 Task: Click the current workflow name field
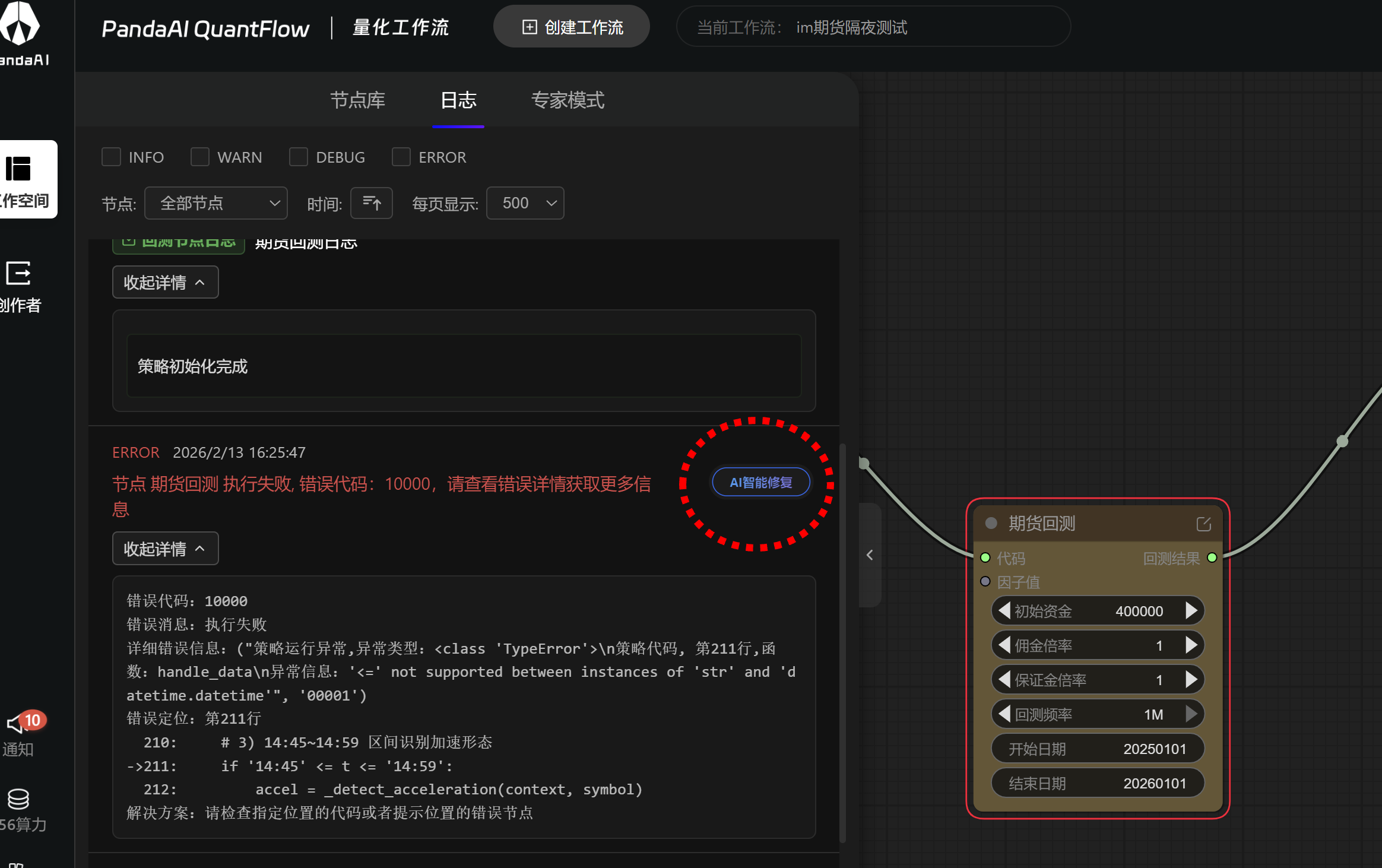tap(873, 27)
